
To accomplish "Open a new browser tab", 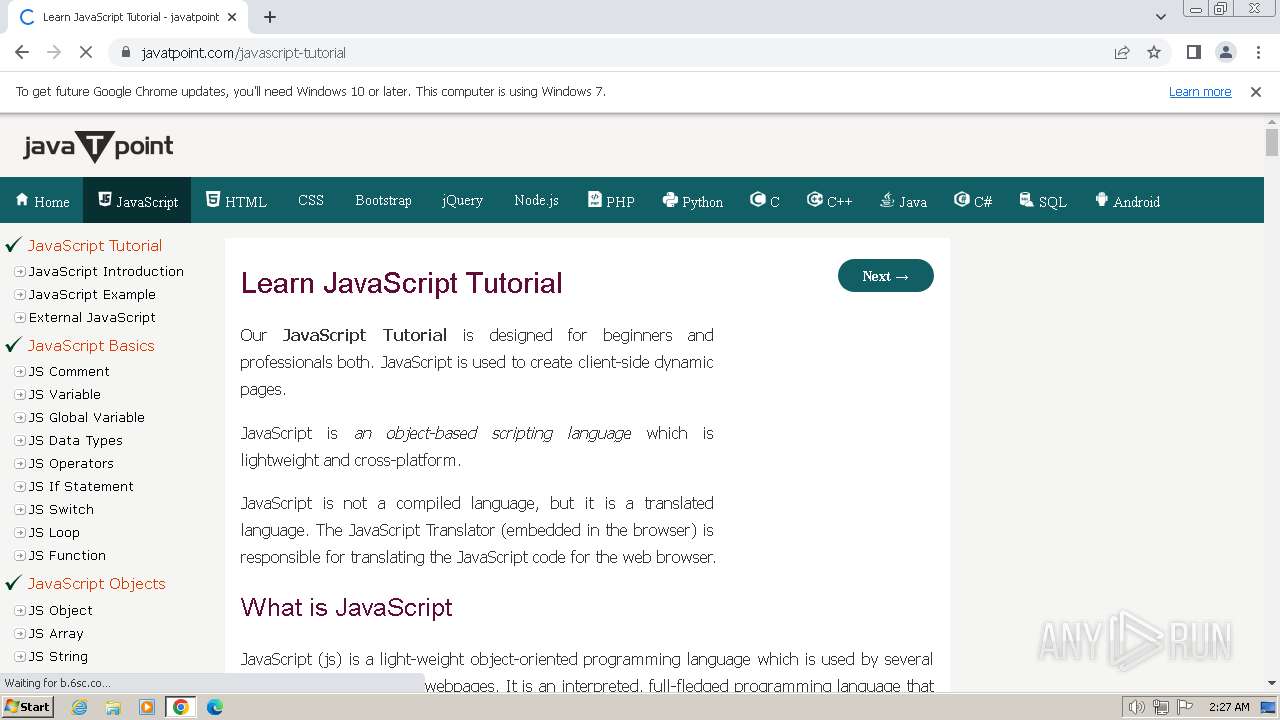I will click(270, 17).
